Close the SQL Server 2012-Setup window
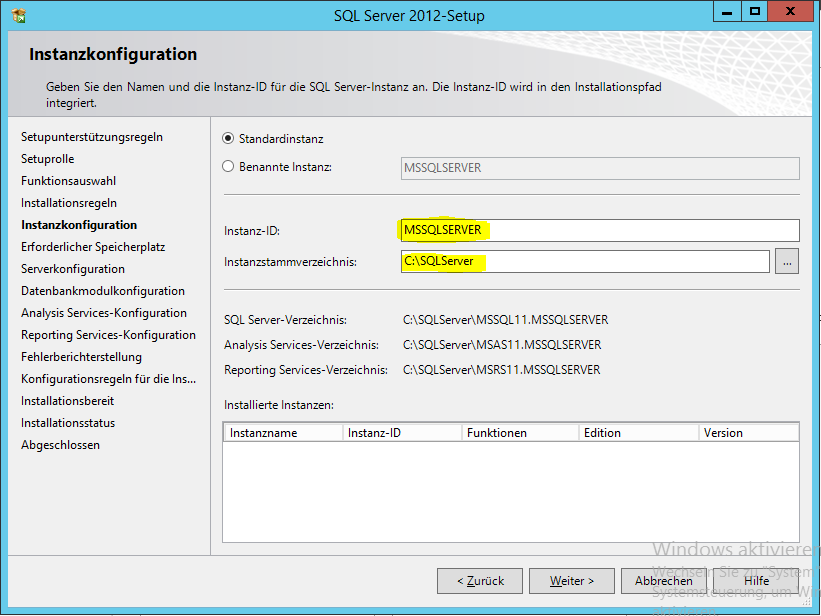The image size is (821, 616). click(791, 12)
